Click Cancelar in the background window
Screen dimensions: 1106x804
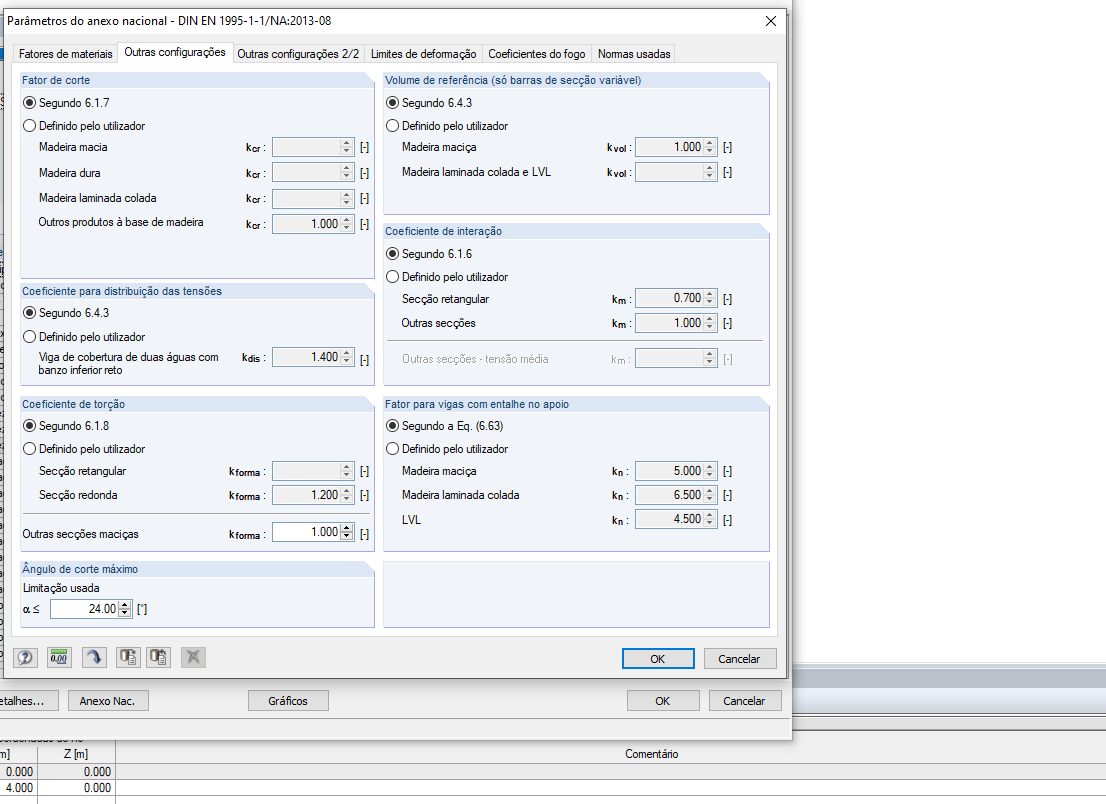click(x=743, y=701)
